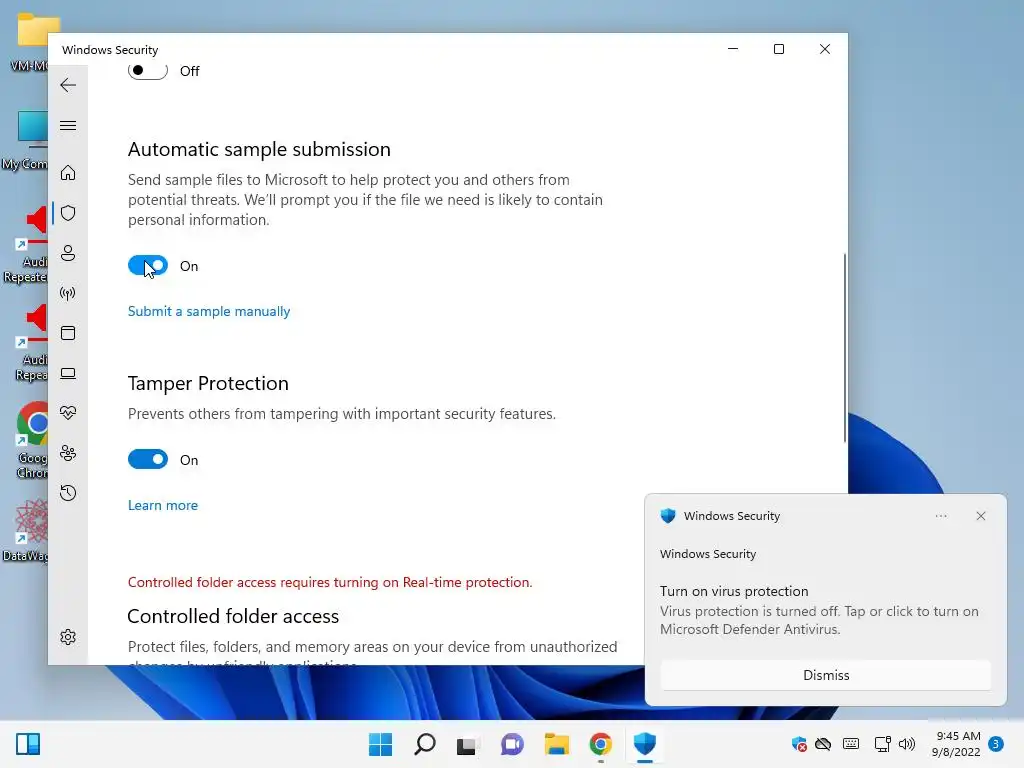
Task: Open Device performance & health heart icon
Action: click(68, 413)
